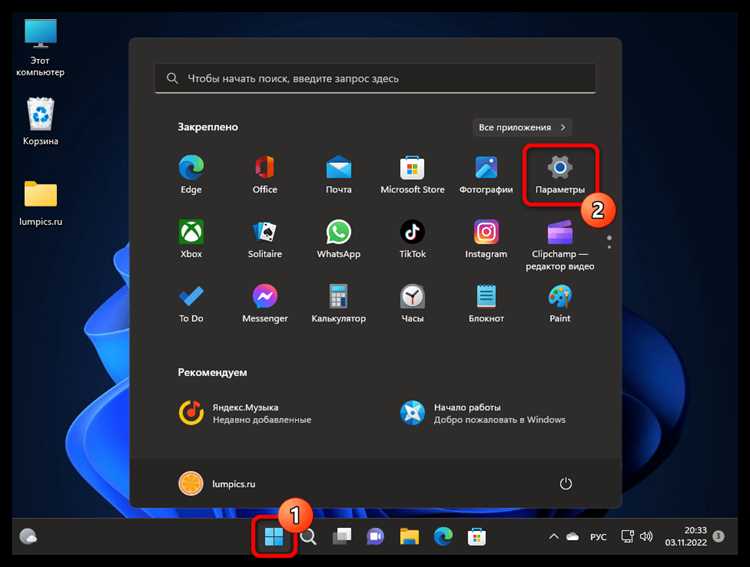
Task: Open recommended Яндекс.Музыка item
Action: pyautogui.click(x=245, y=413)
